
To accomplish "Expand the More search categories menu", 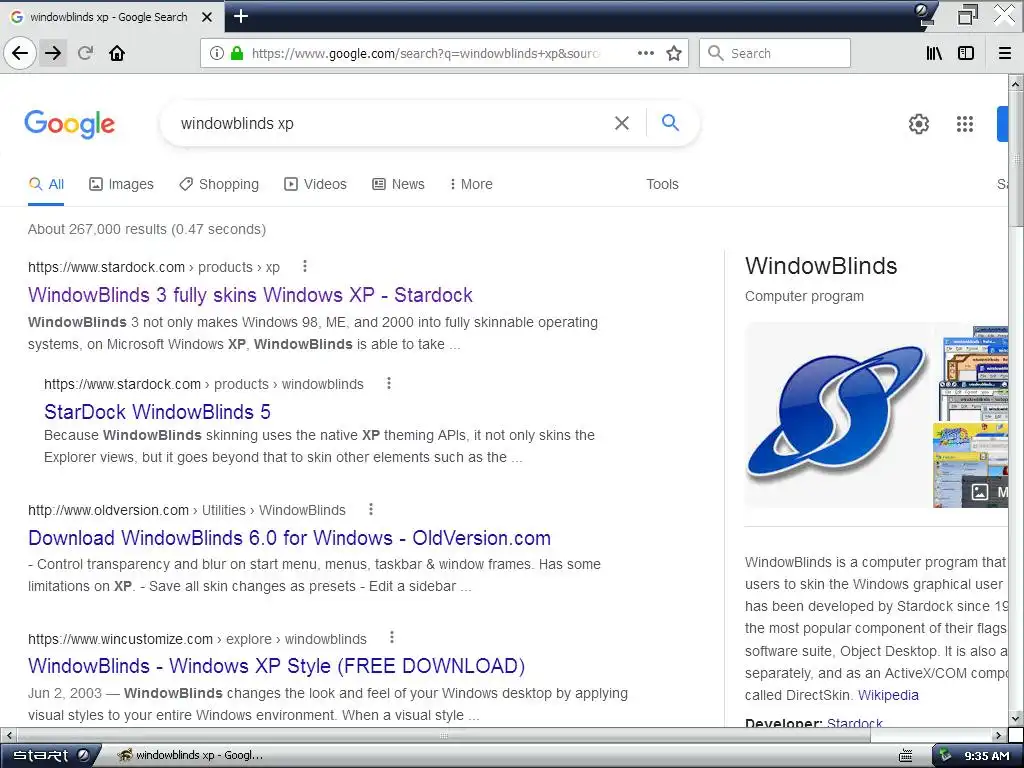I will point(471,184).
